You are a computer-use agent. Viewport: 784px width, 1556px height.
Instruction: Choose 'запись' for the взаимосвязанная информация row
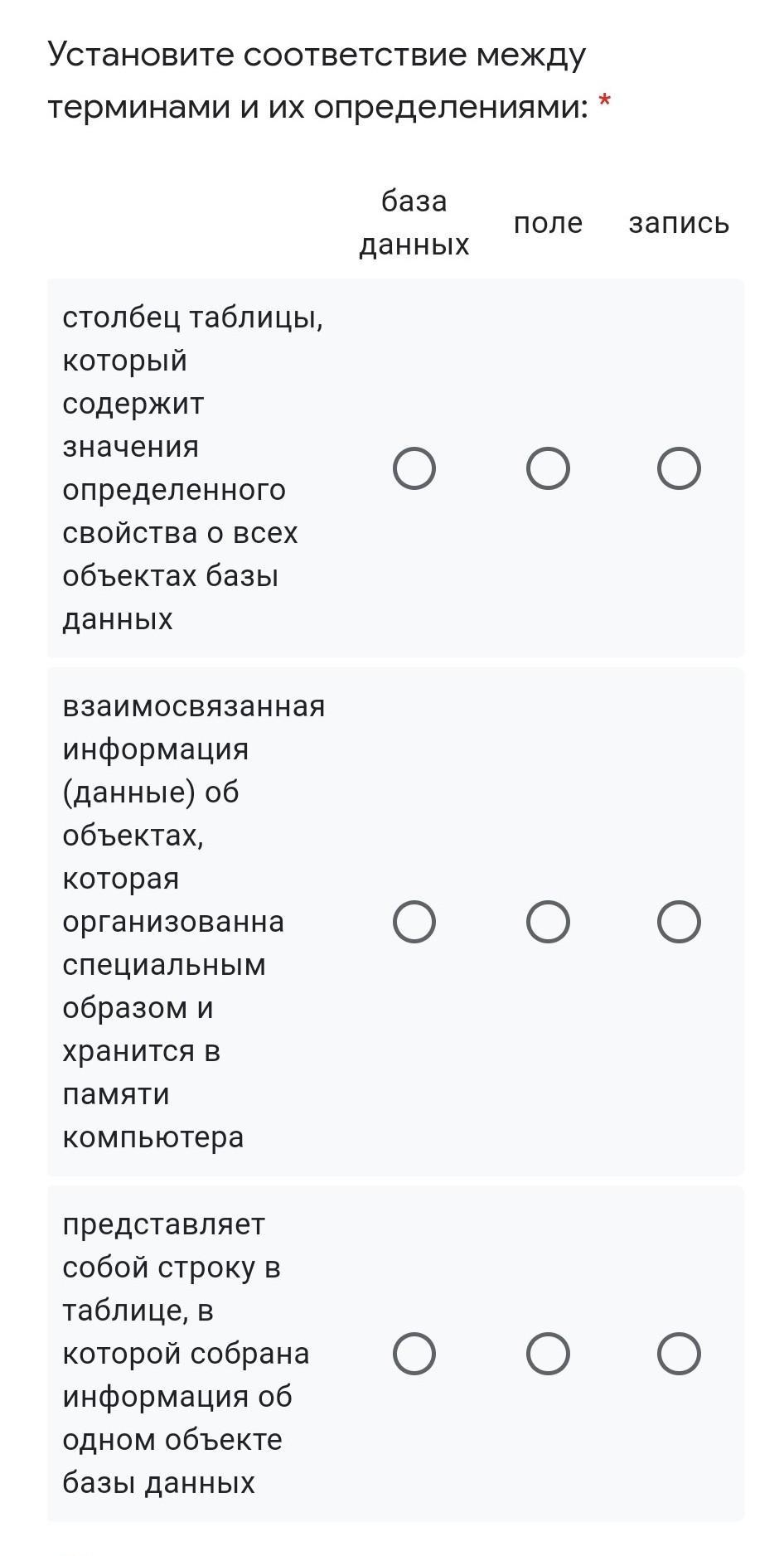(x=679, y=922)
